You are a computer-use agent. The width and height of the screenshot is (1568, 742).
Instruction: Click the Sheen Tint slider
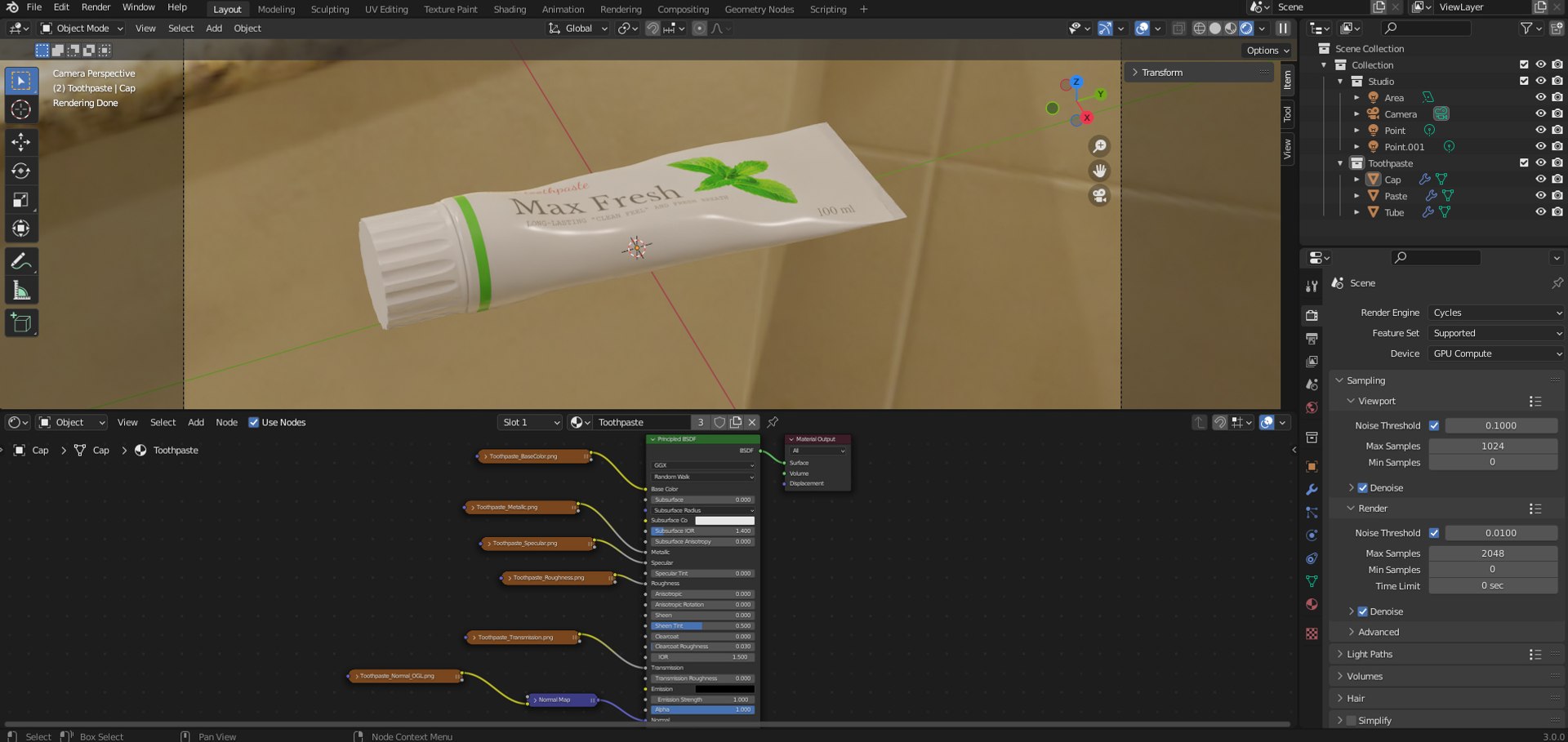[x=702, y=626]
